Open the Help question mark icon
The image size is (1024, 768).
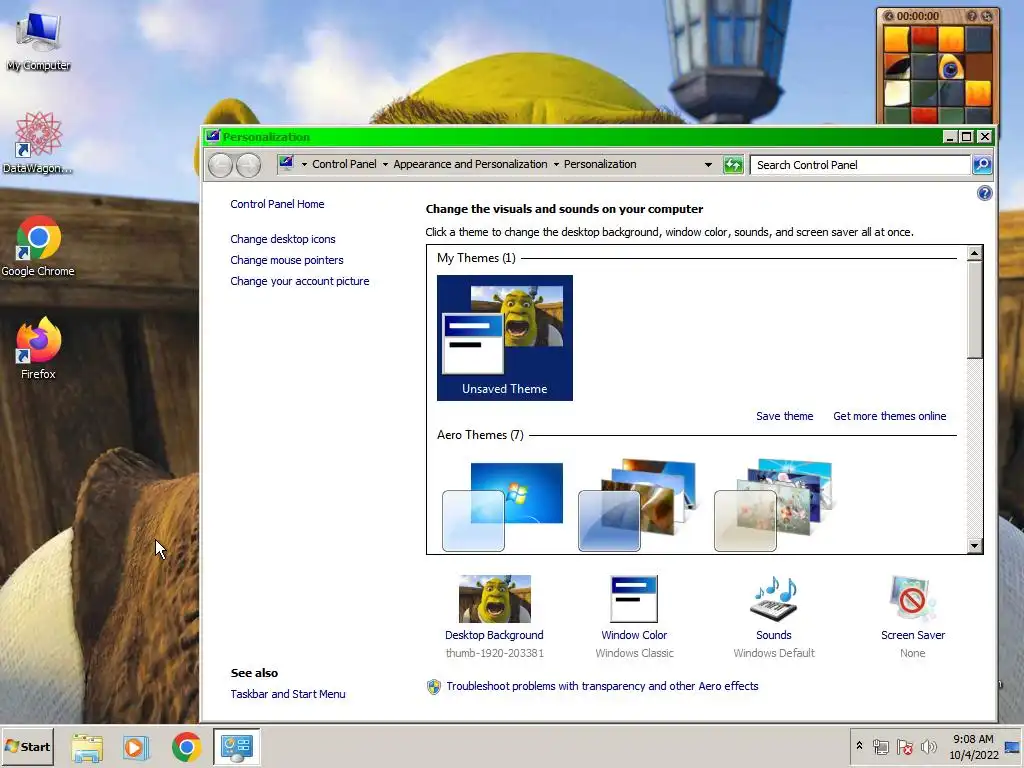click(984, 193)
